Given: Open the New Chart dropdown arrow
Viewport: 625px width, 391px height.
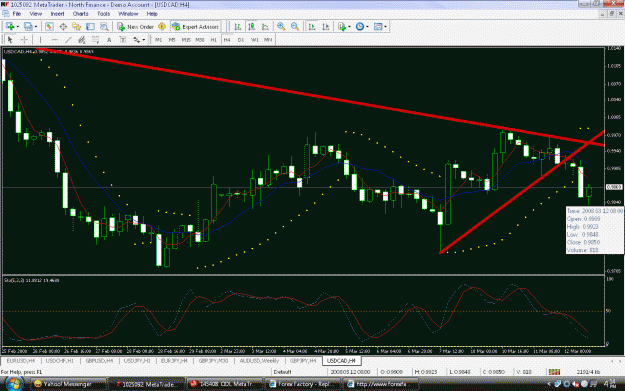Looking at the screenshot, I should pos(18,27).
